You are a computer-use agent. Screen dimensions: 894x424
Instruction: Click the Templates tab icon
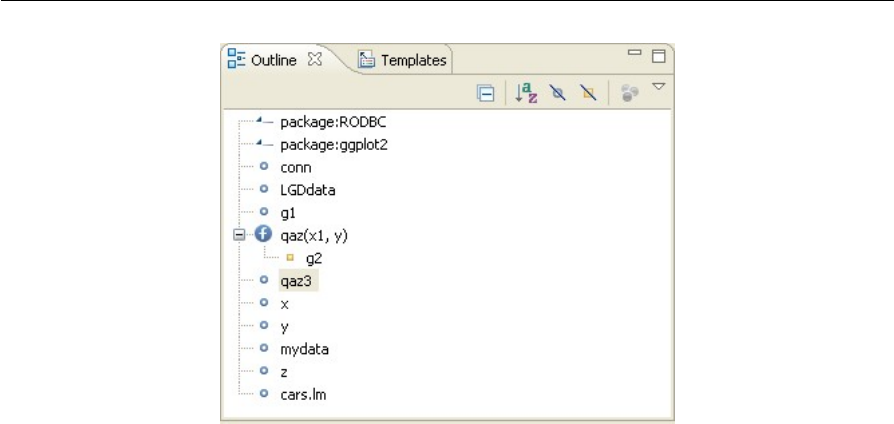[x=366, y=59]
